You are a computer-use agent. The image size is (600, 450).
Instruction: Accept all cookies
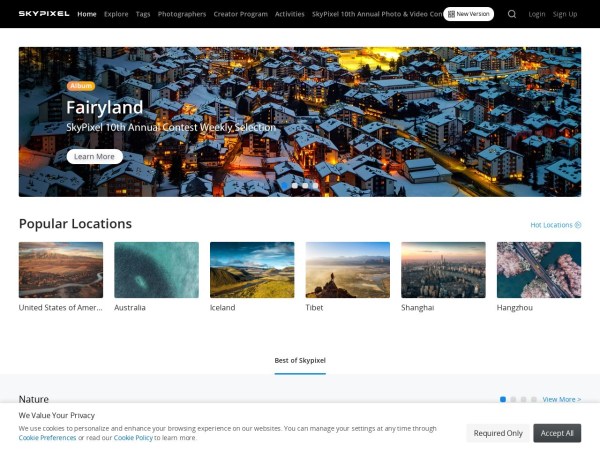pos(557,433)
